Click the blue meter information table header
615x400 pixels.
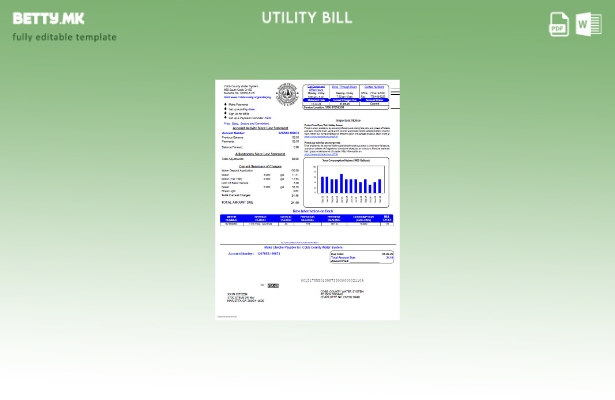pos(307,217)
